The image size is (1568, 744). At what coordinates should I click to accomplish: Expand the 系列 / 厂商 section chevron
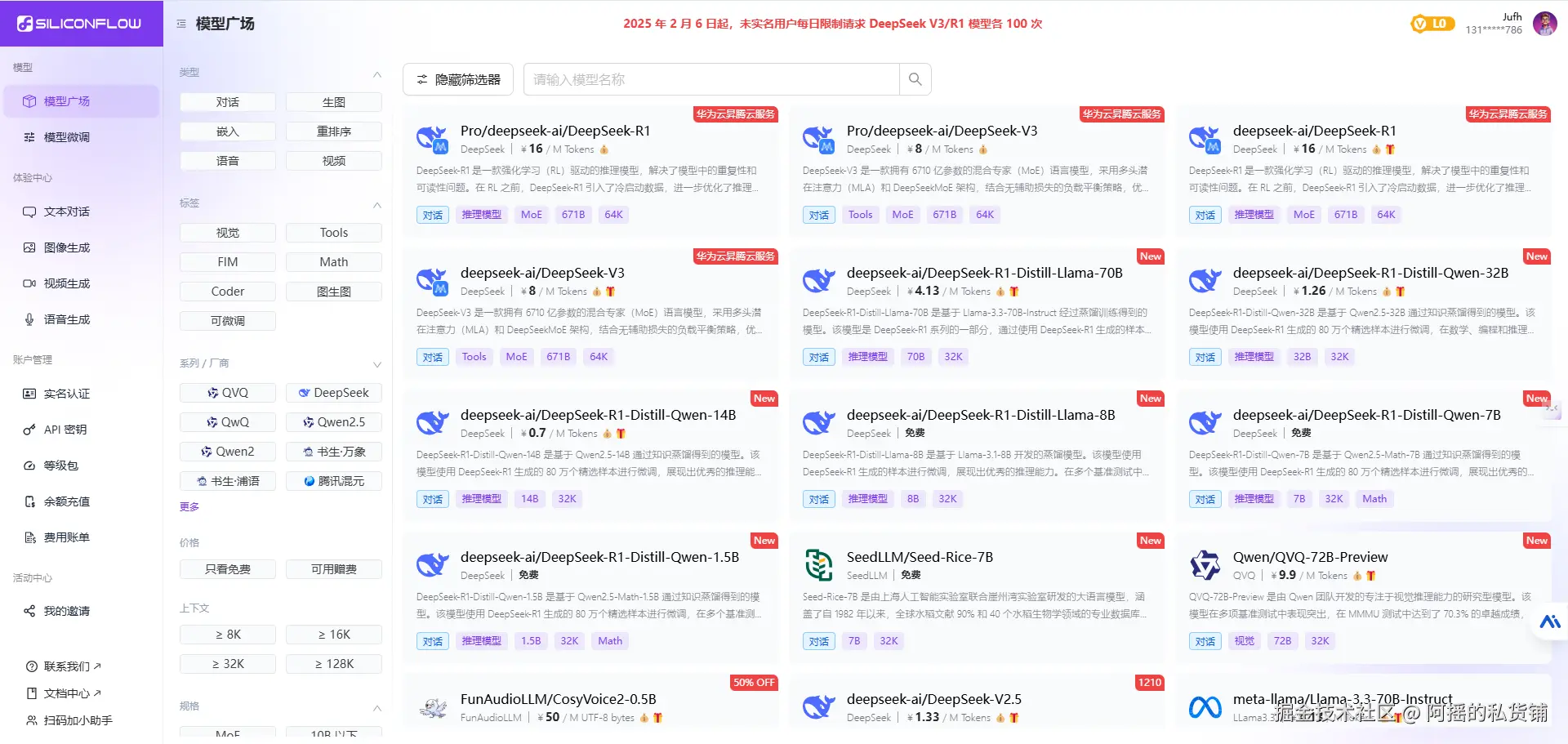click(x=377, y=364)
